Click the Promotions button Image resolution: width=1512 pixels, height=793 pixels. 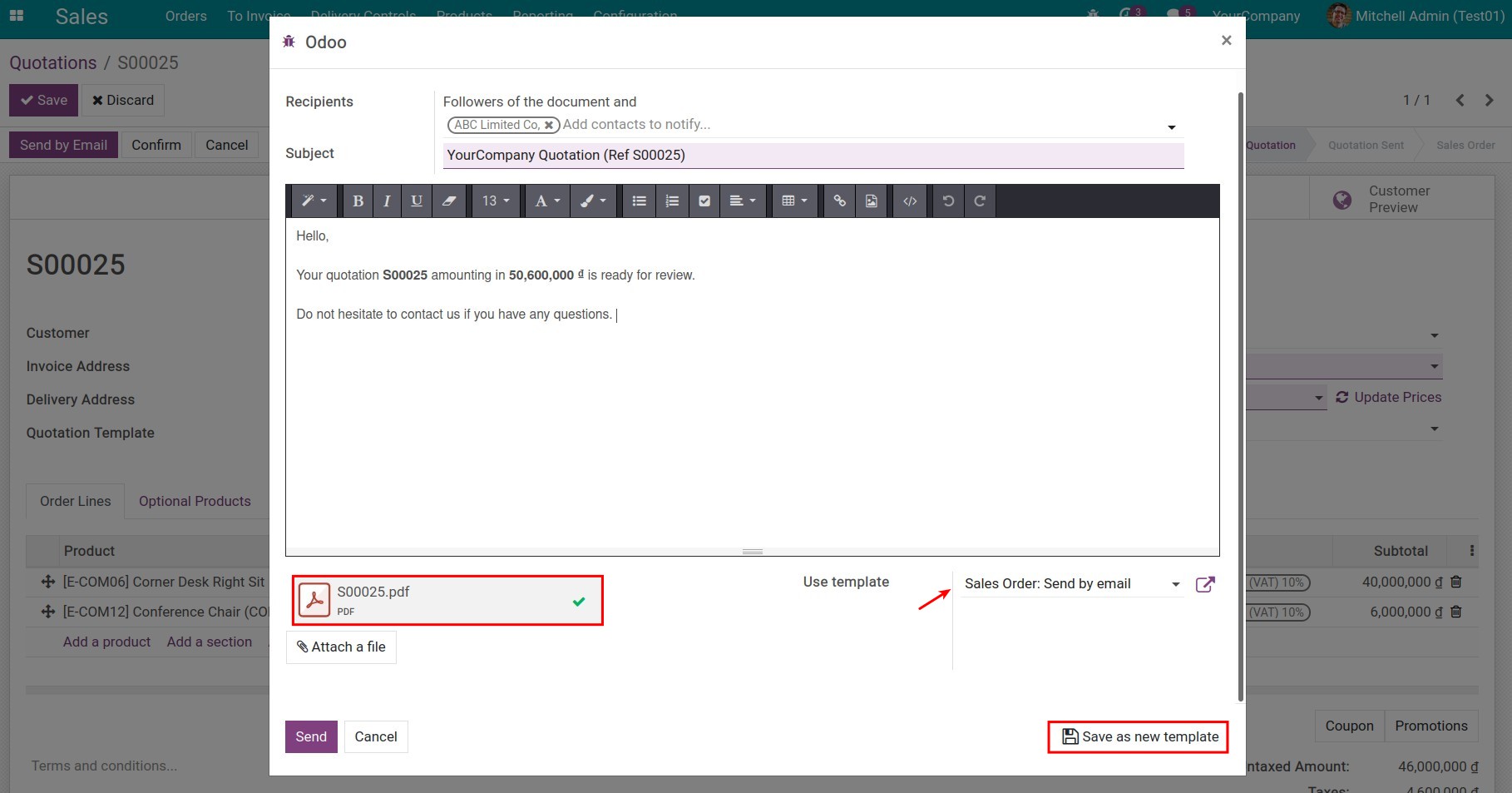point(1431,726)
